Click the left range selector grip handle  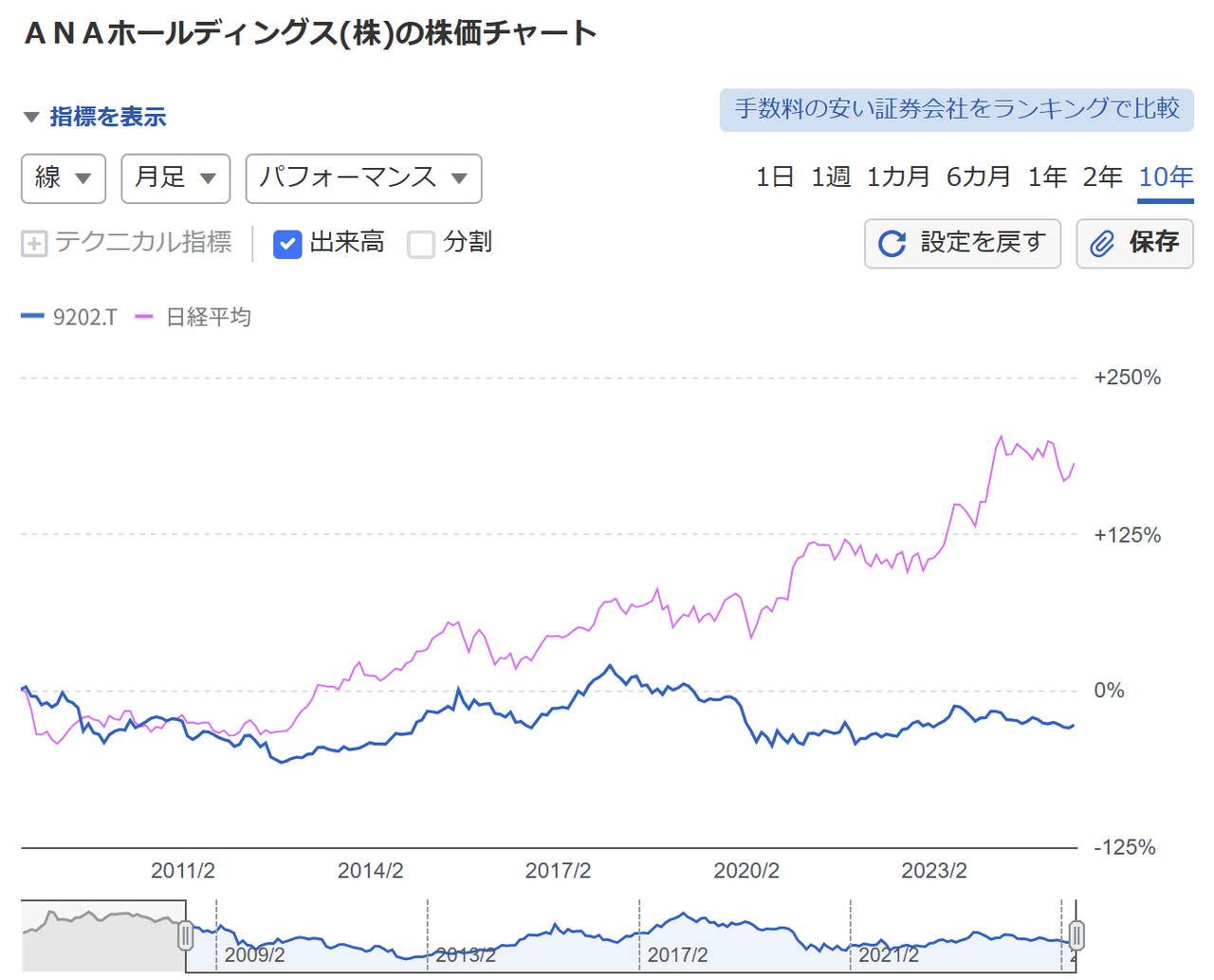[186, 934]
